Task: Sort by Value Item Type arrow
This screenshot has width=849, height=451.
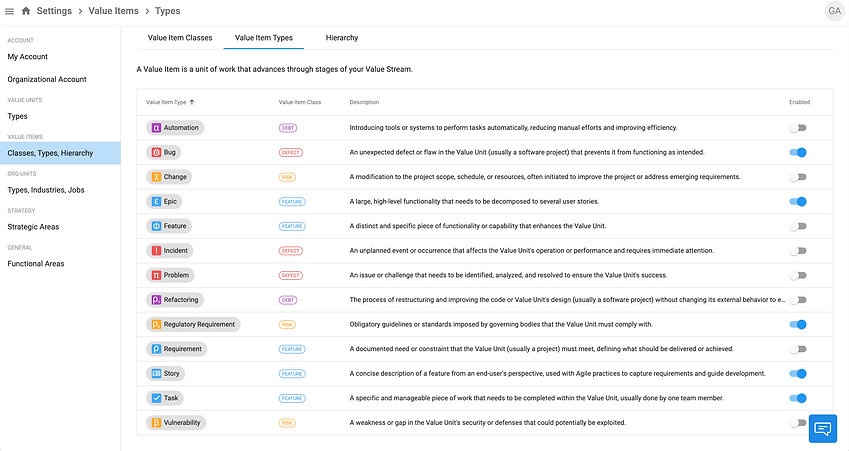Action: (x=192, y=102)
